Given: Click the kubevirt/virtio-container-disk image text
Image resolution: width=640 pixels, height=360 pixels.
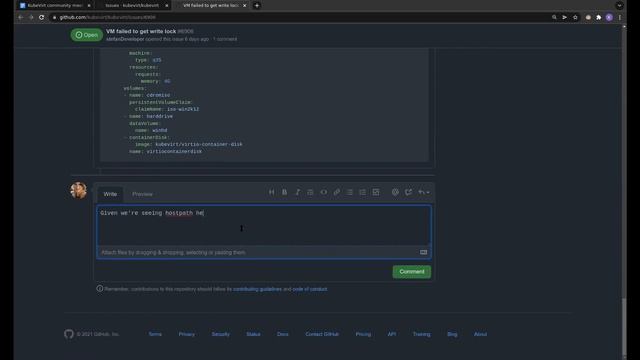Looking at the screenshot, I should (199, 144).
